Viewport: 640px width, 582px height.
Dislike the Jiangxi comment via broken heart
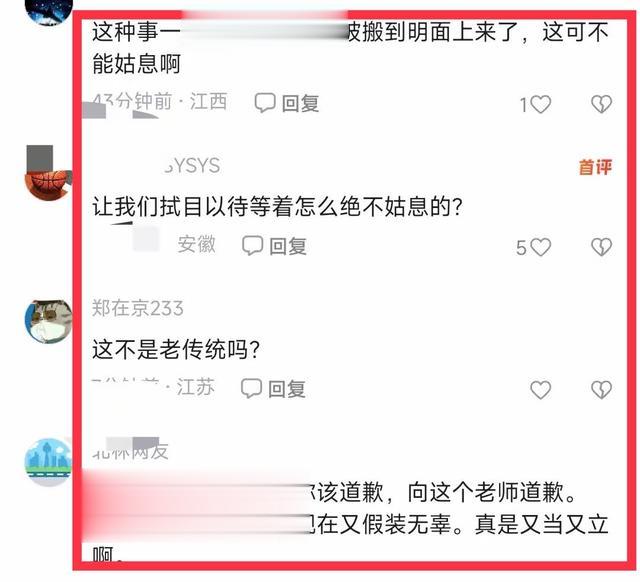(602, 104)
